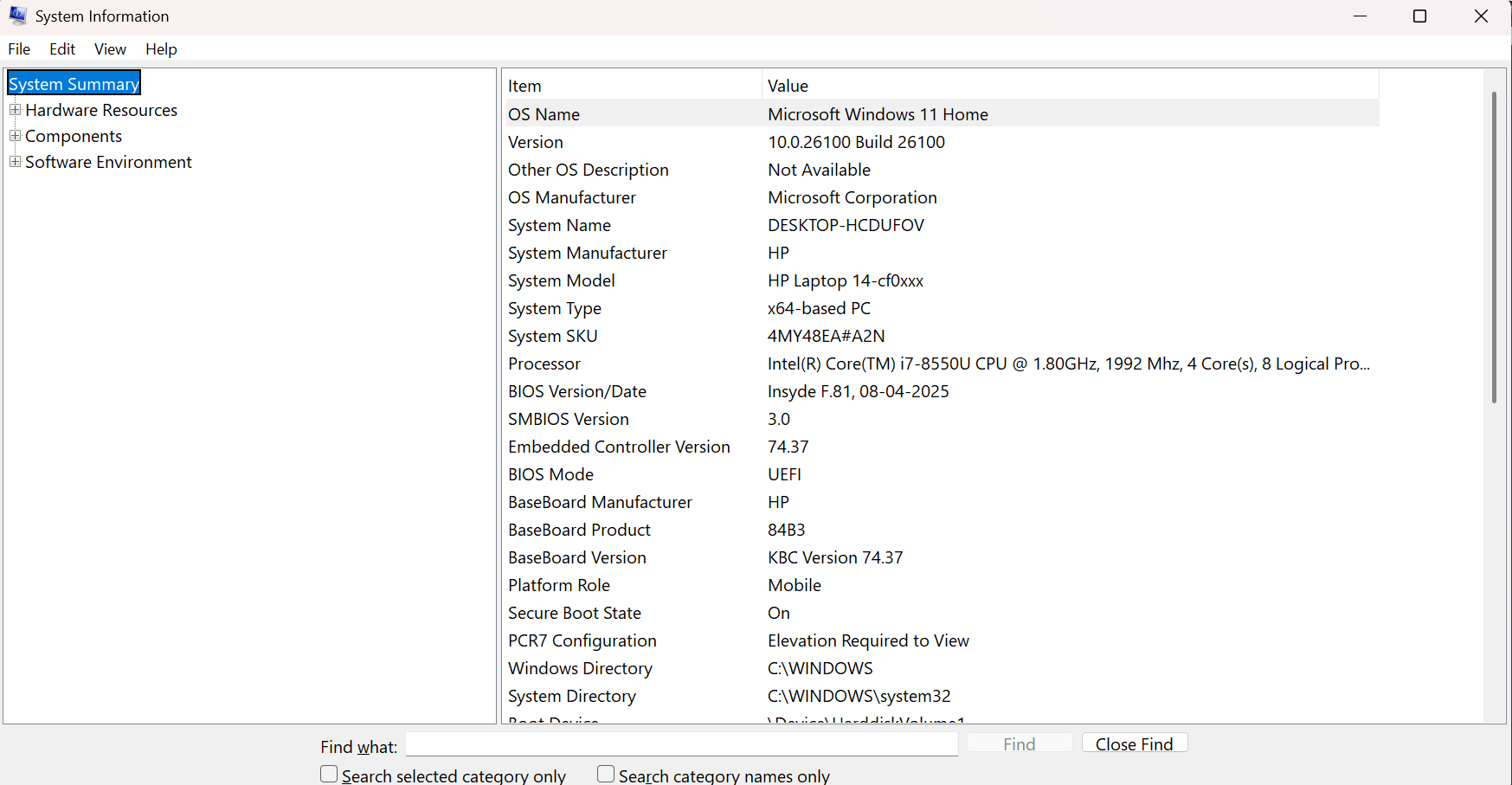Image resolution: width=1512 pixels, height=785 pixels.
Task: Click the Find what input field
Action: [x=682, y=744]
